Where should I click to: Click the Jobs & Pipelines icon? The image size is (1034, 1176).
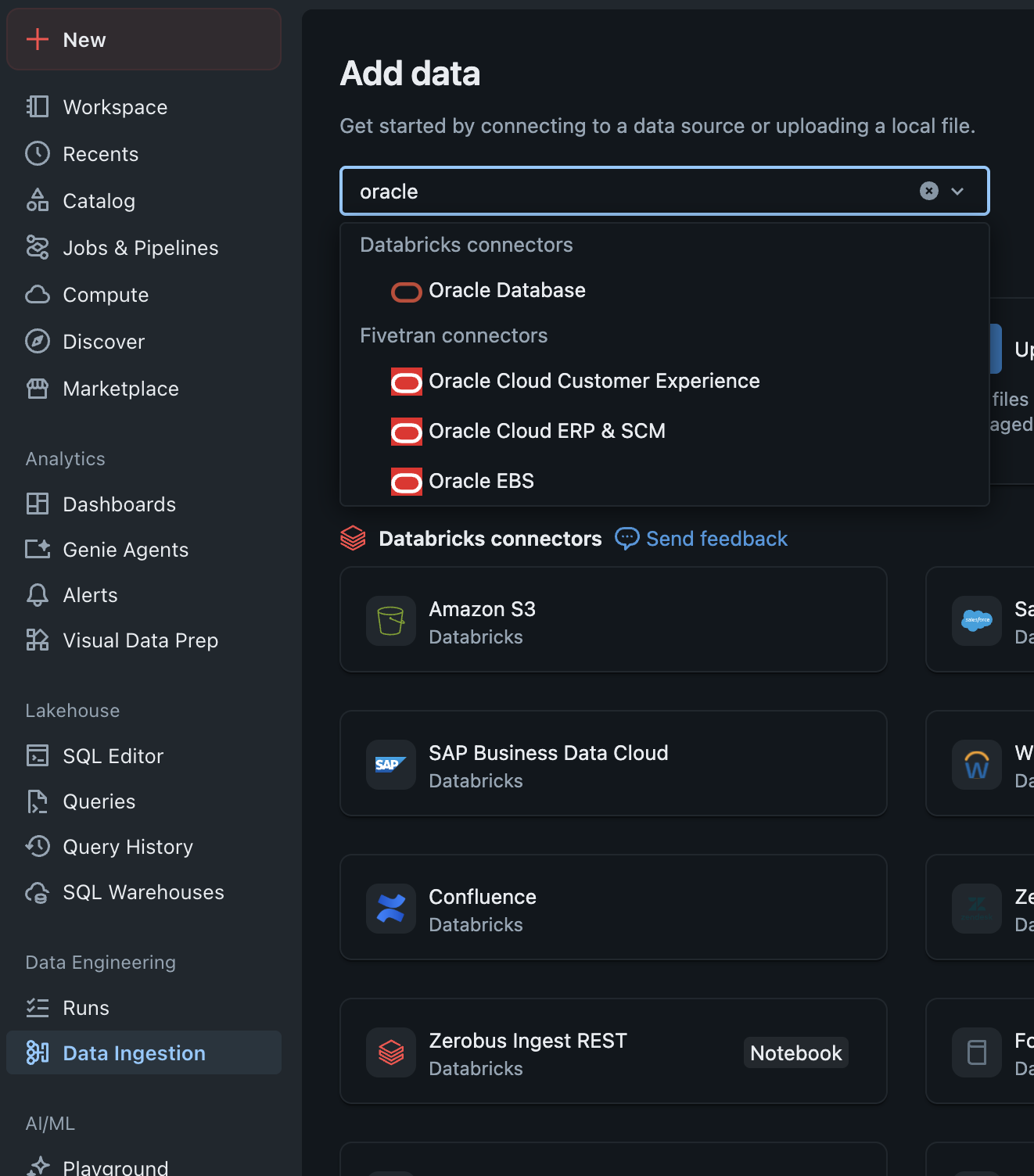38,247
